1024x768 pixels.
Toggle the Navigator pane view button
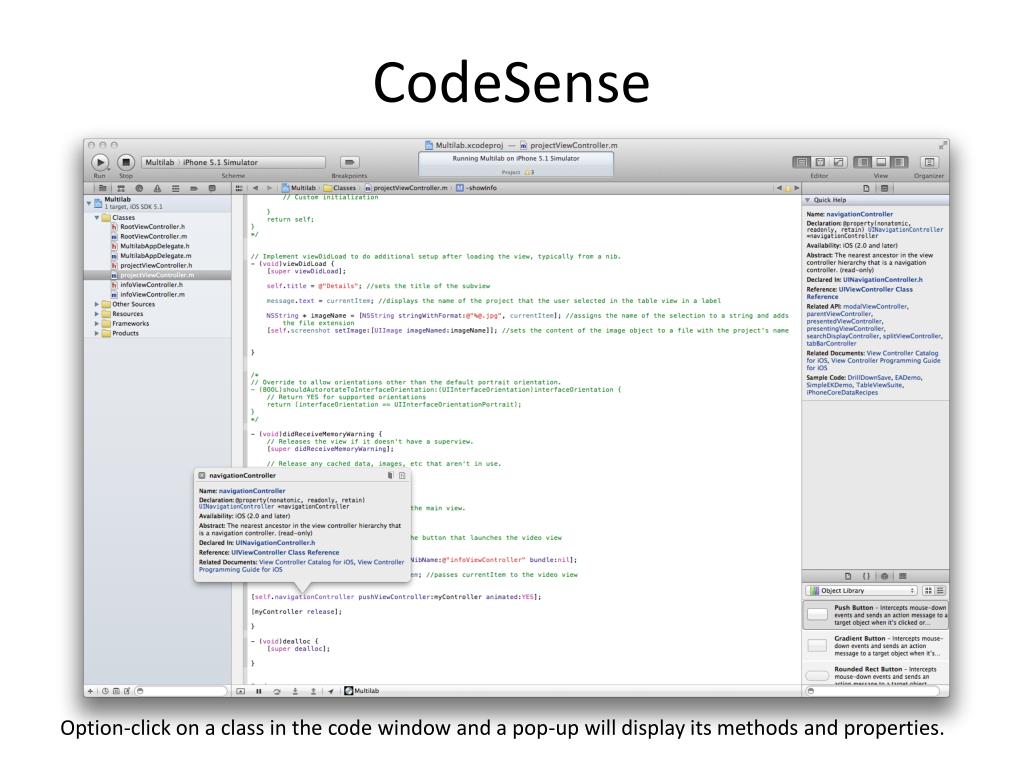(863, 162)
